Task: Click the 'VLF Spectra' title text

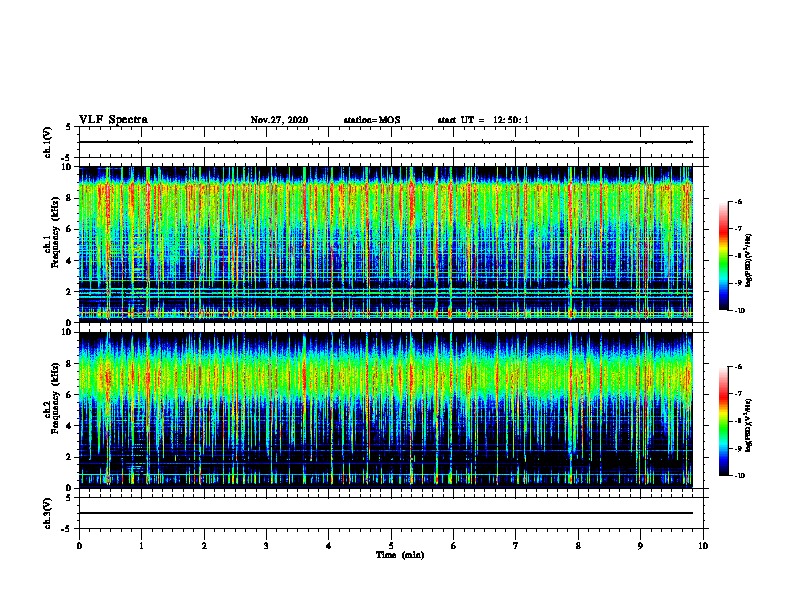Action: tap(113, 120)
